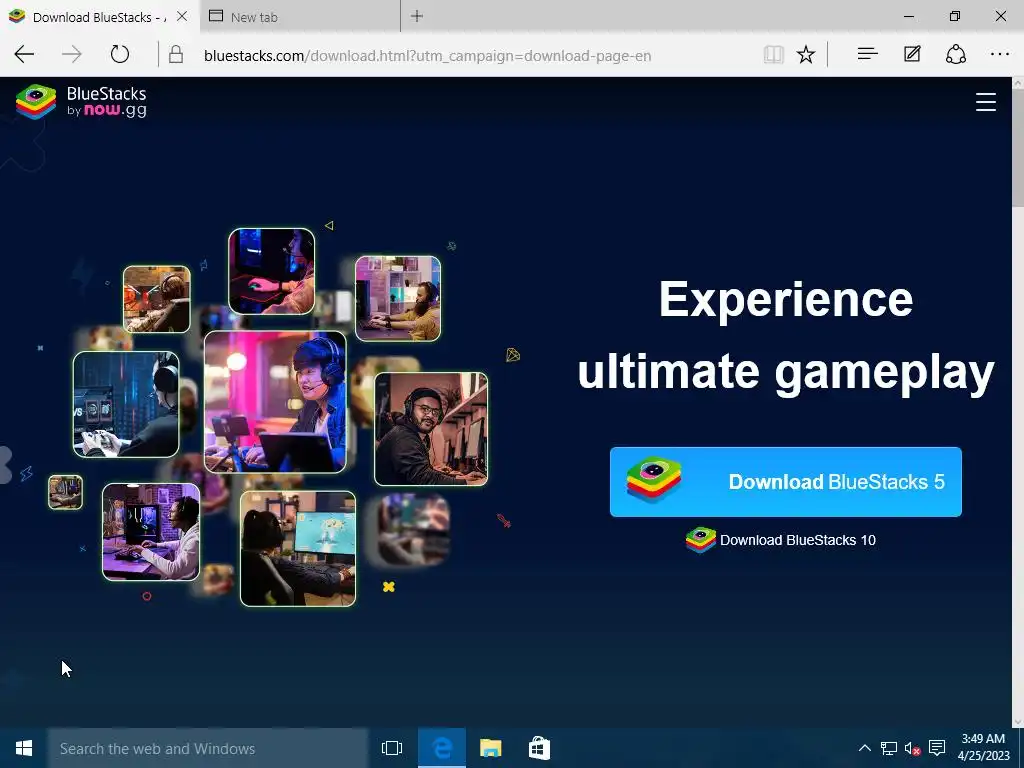Add this page to favorites star
The width and height of the screenshot is (1024, 768).
point(806,55)
